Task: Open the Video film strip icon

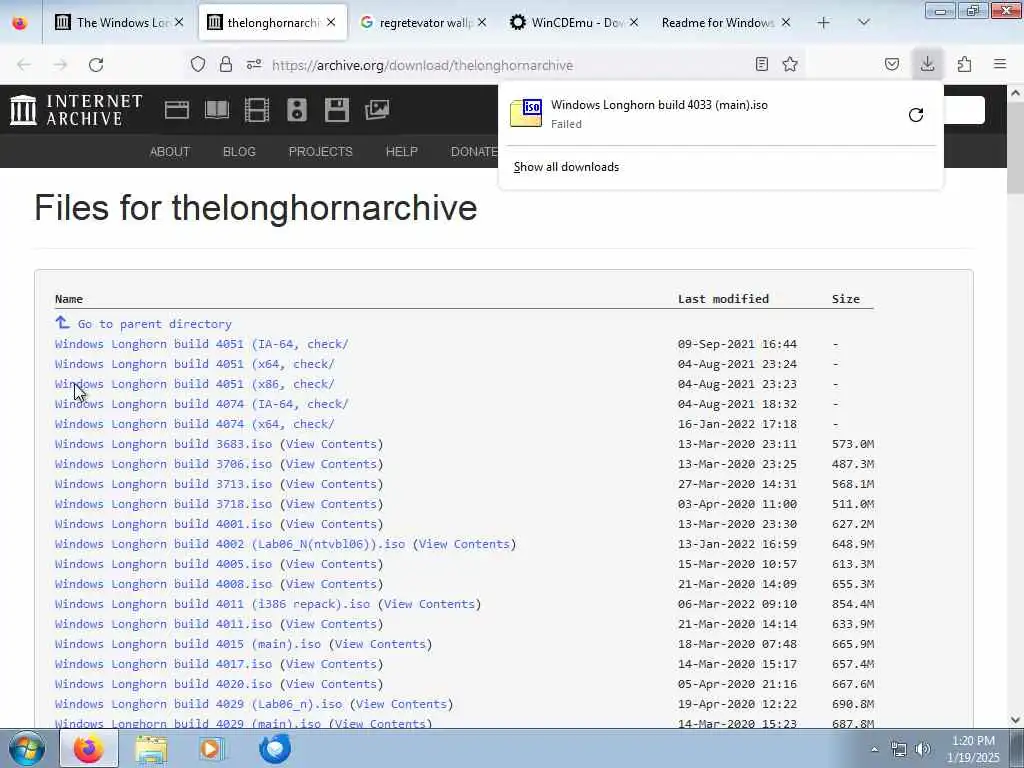Action: tap(257, 110)
